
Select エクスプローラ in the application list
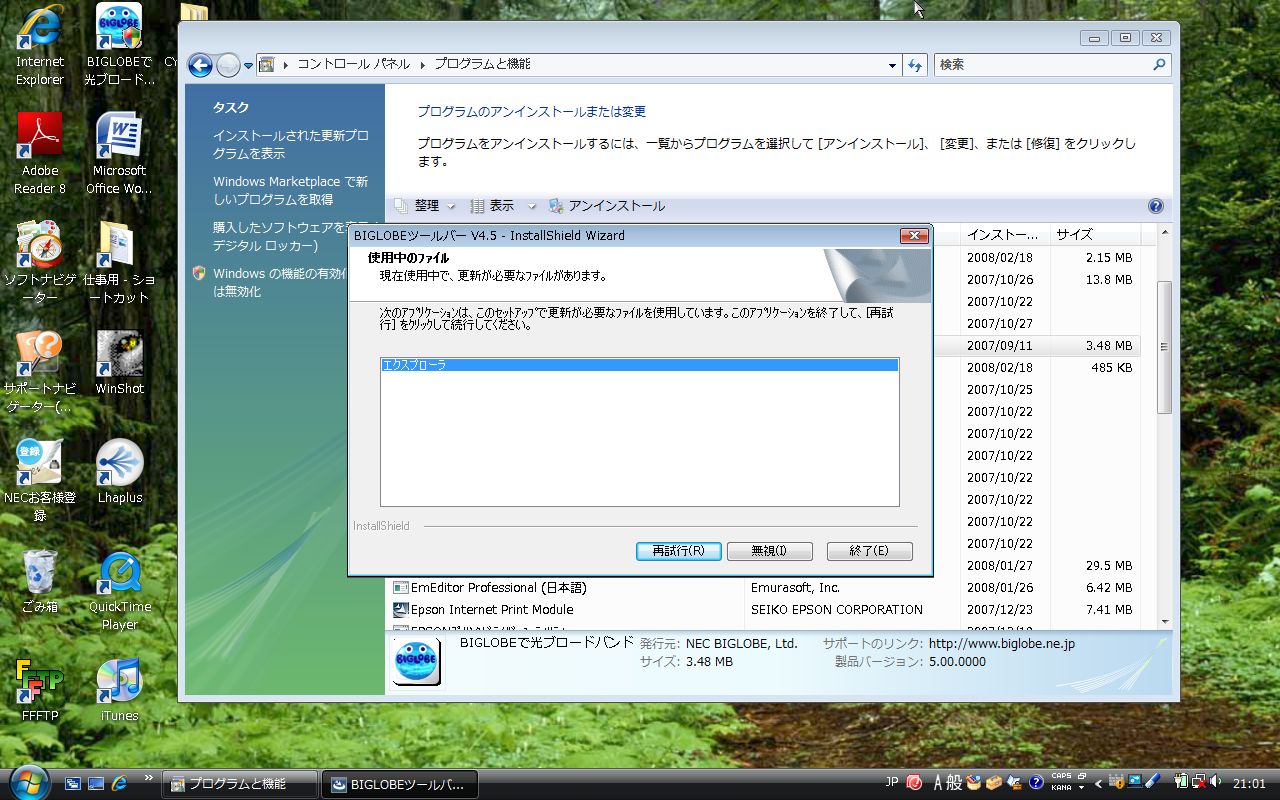pos(639,366)
